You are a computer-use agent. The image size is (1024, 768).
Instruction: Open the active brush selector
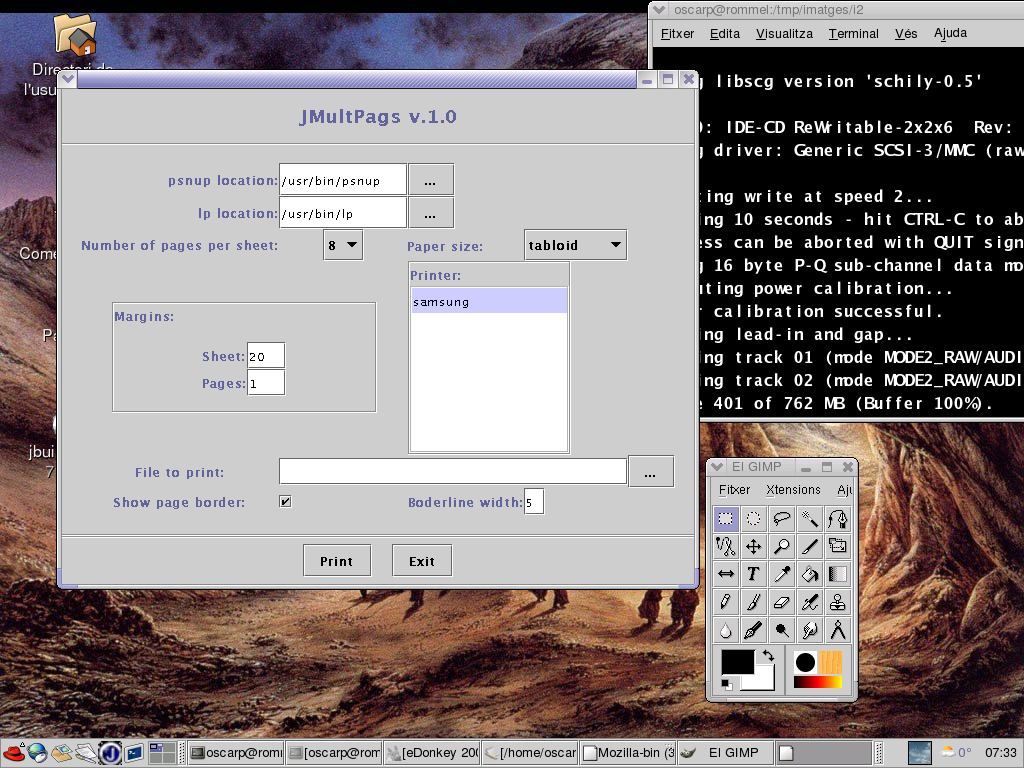[805, 662]
